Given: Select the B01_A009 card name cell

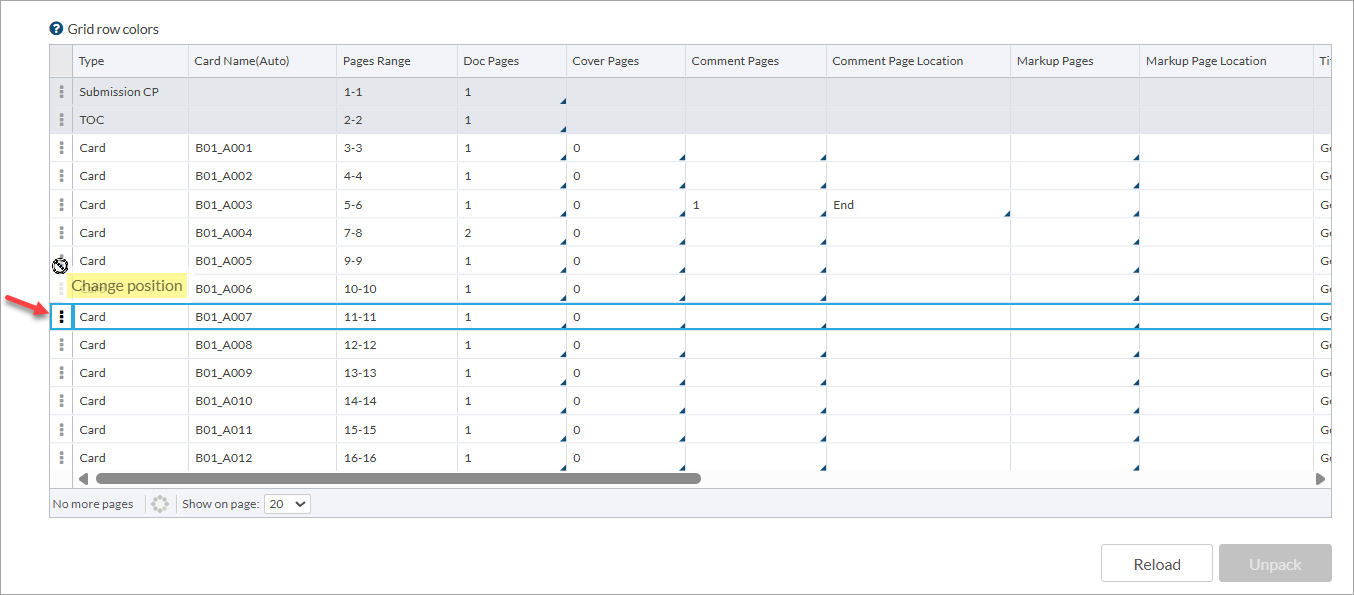Looking at the screenshot, I should [262, 373].
